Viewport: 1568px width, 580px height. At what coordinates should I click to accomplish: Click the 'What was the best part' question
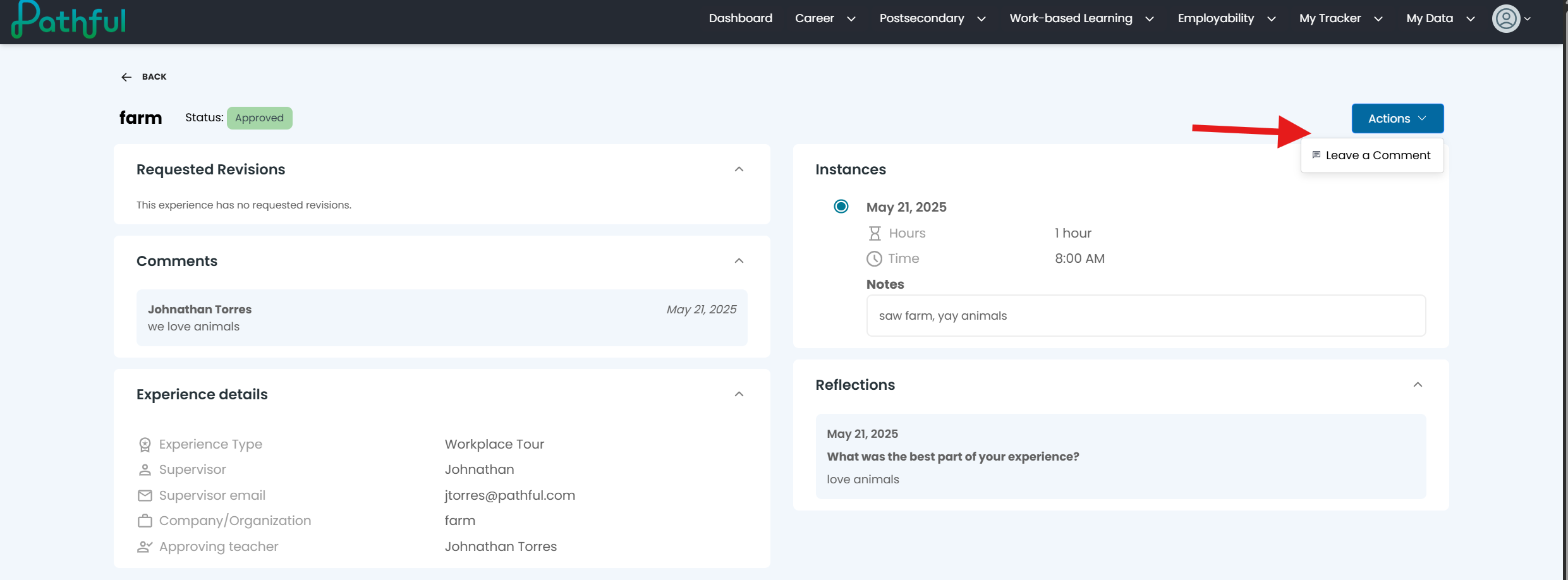click(953, 457)
